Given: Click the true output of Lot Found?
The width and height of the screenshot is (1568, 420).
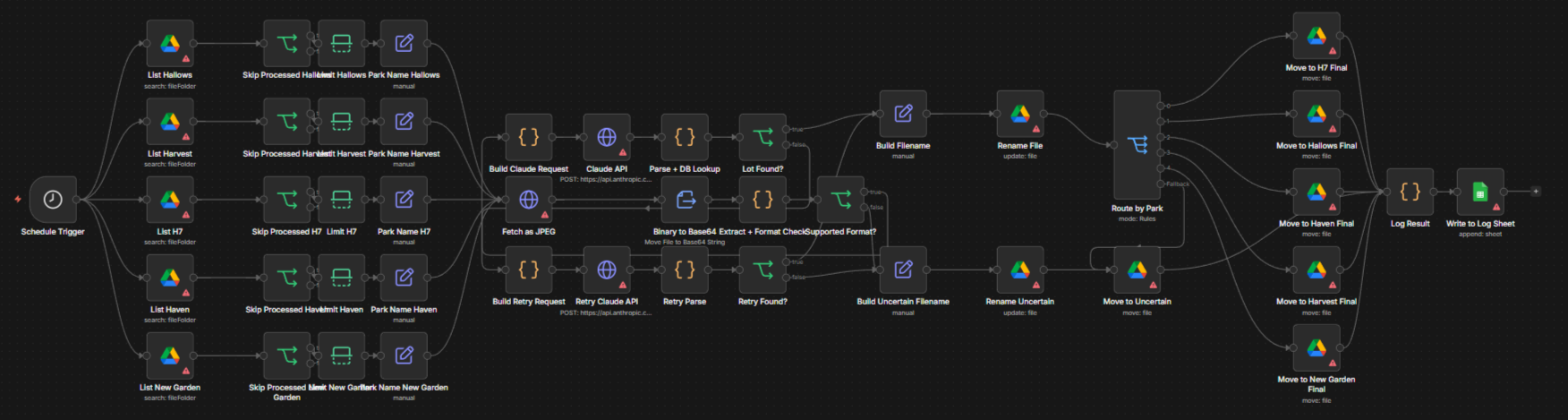Looking at the screenshot, I should 788,130.
